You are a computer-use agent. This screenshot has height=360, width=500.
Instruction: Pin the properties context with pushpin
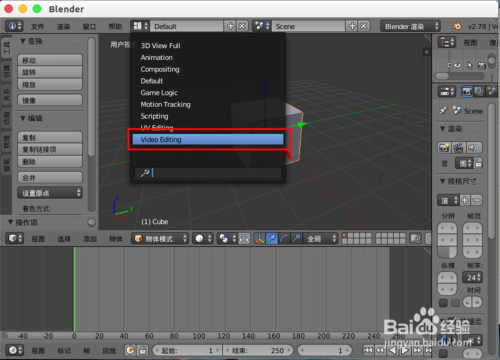pos(443,110)
